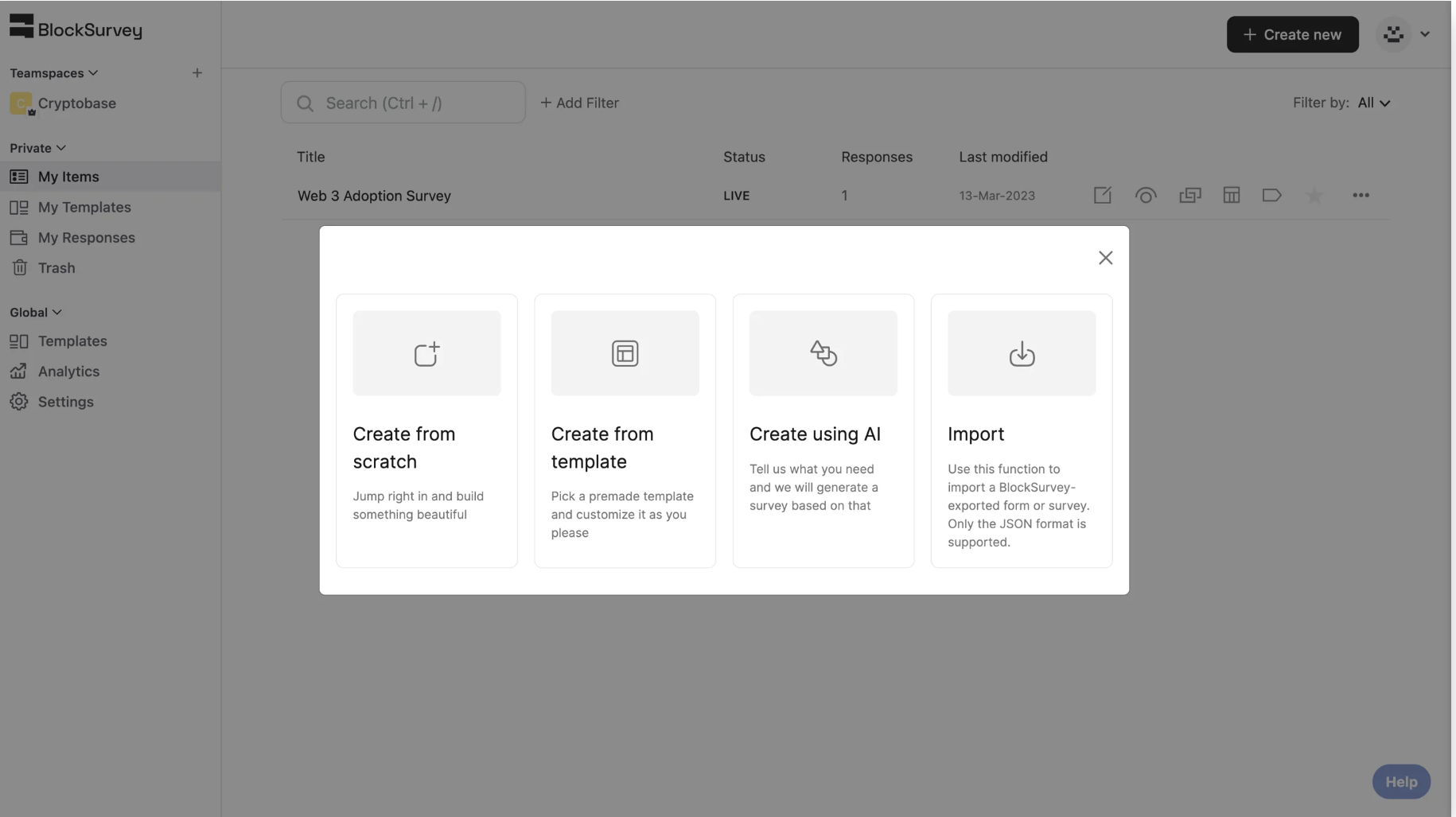Focus the Search input field
1456x817 pixels.
(x=403, y=103)
